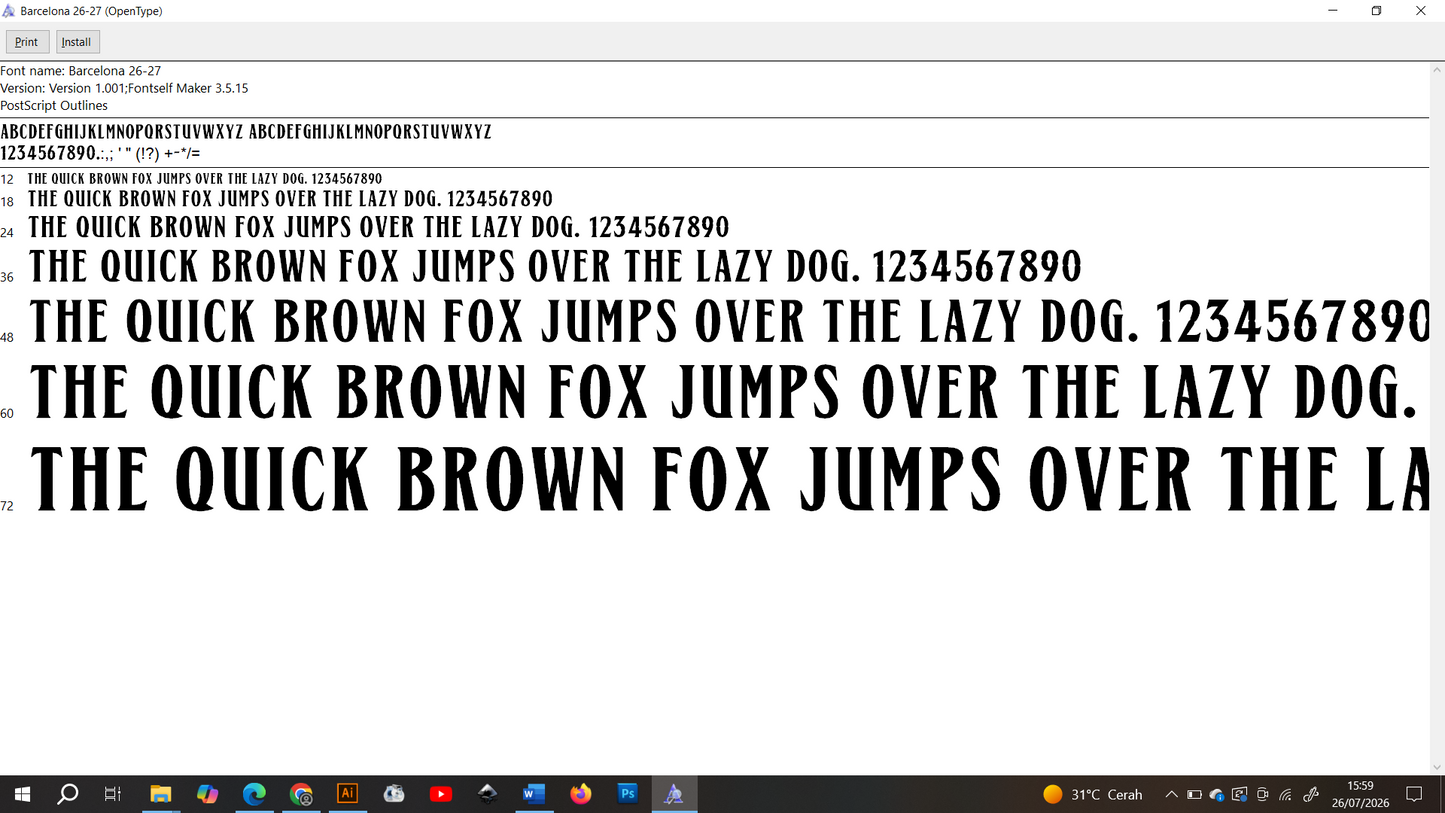Switch to Microsoft Word in taskbar
The width and height of the screenshot is (1445, 813).
(x=534, y=794)
